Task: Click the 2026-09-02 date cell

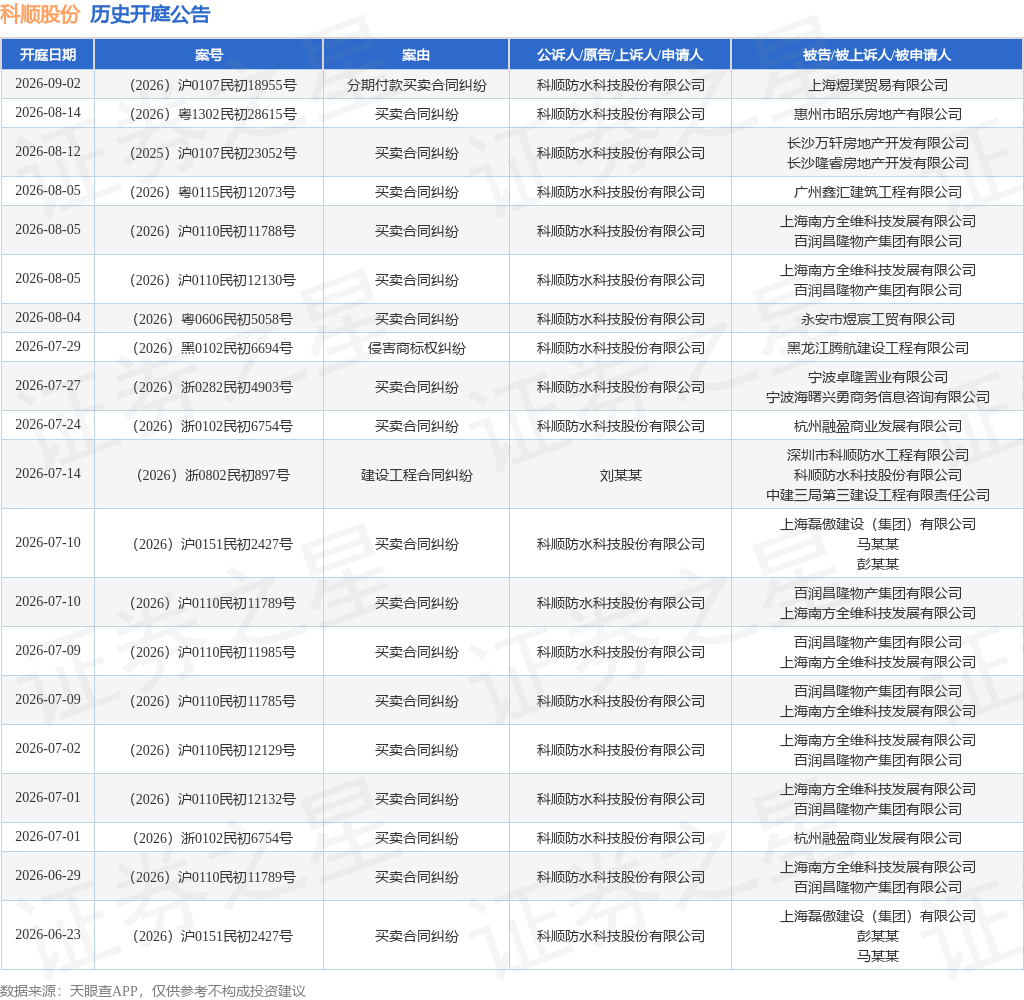Action: [48, 84]
